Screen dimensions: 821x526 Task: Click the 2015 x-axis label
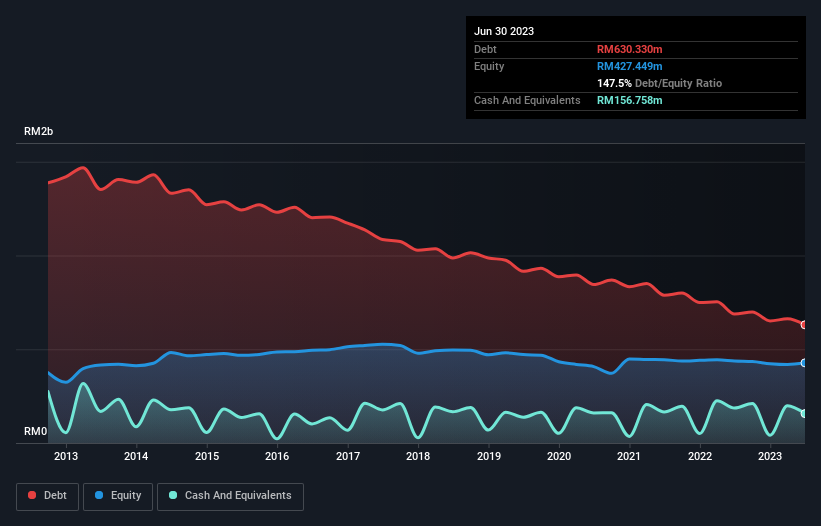pyautogui.click(x=207, y=456)
